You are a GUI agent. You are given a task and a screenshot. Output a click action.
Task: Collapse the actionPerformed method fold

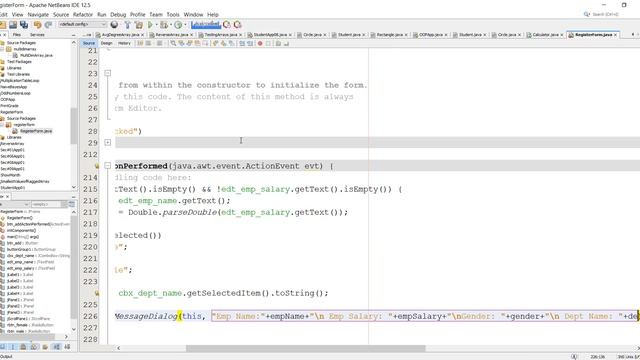pyautogui.click(x=108, y=166)
